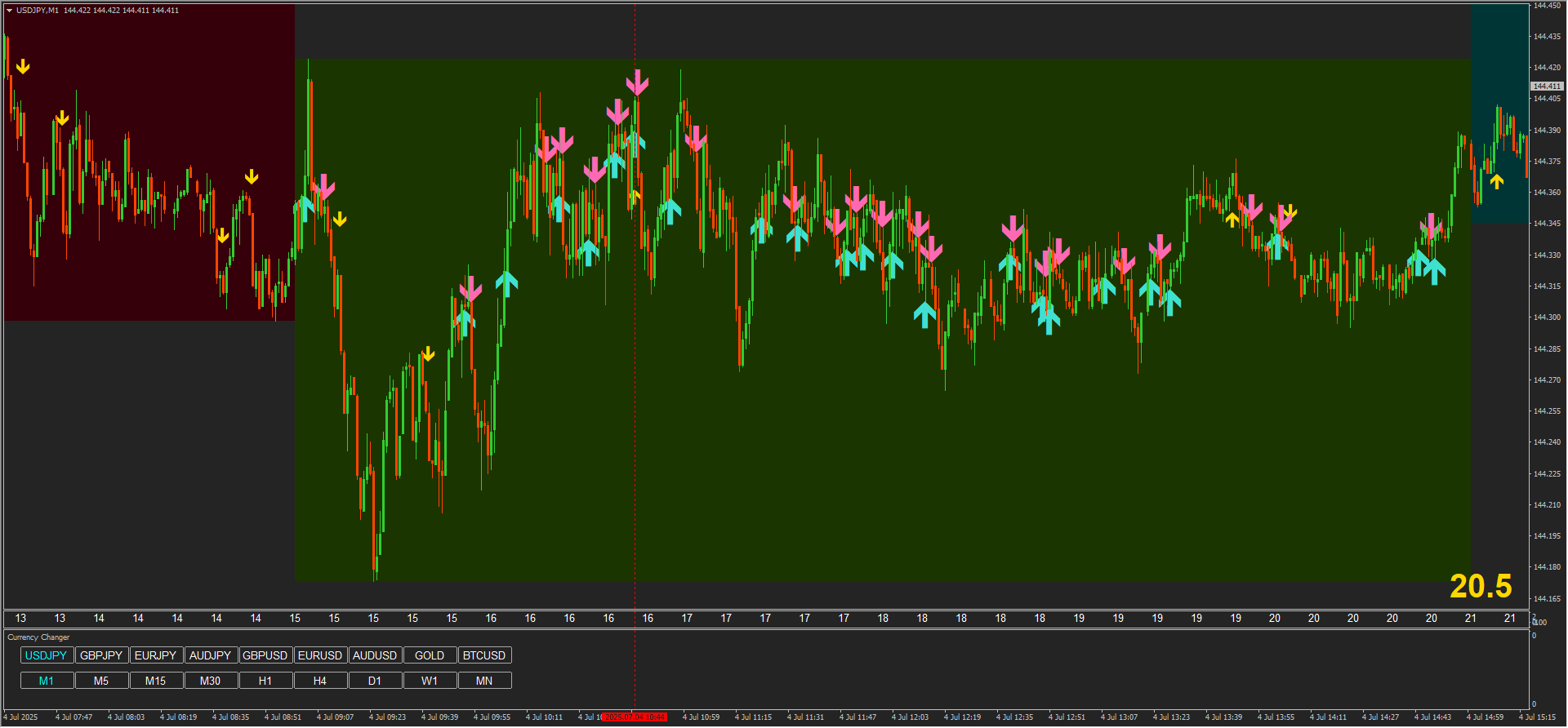Open the chart menu triangle beside USDJPY,M1
This screenshot has width=1568, height=728.
coord(9,11)
